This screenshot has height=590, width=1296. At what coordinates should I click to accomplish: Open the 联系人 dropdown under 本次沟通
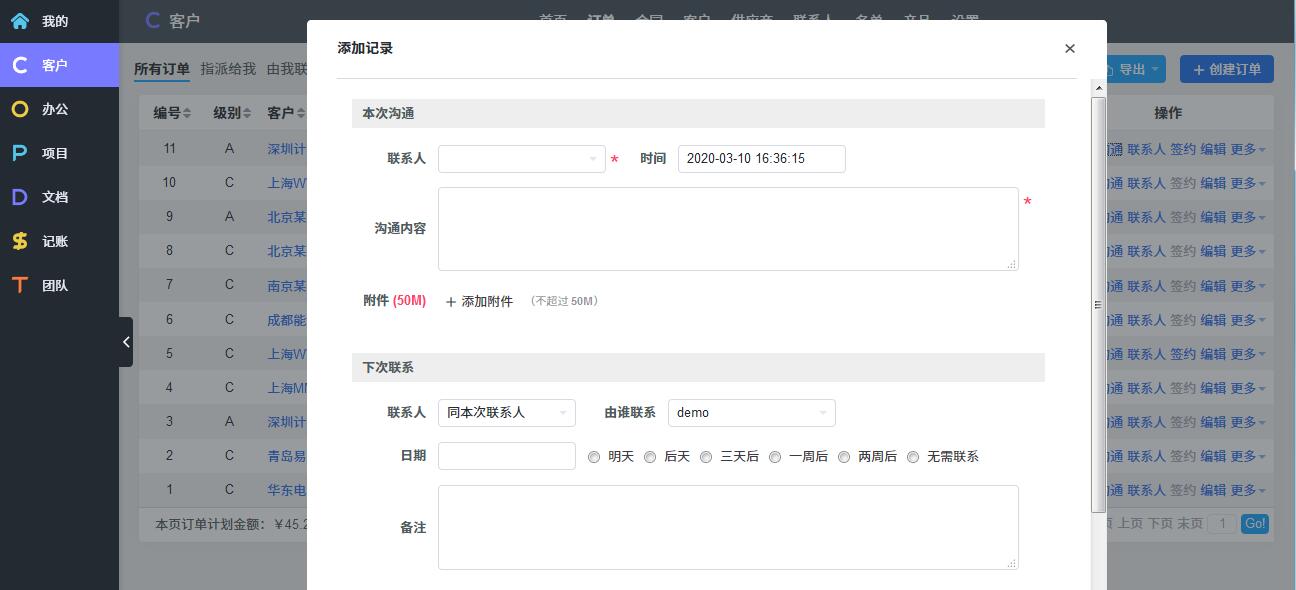(x=521, y=159)
